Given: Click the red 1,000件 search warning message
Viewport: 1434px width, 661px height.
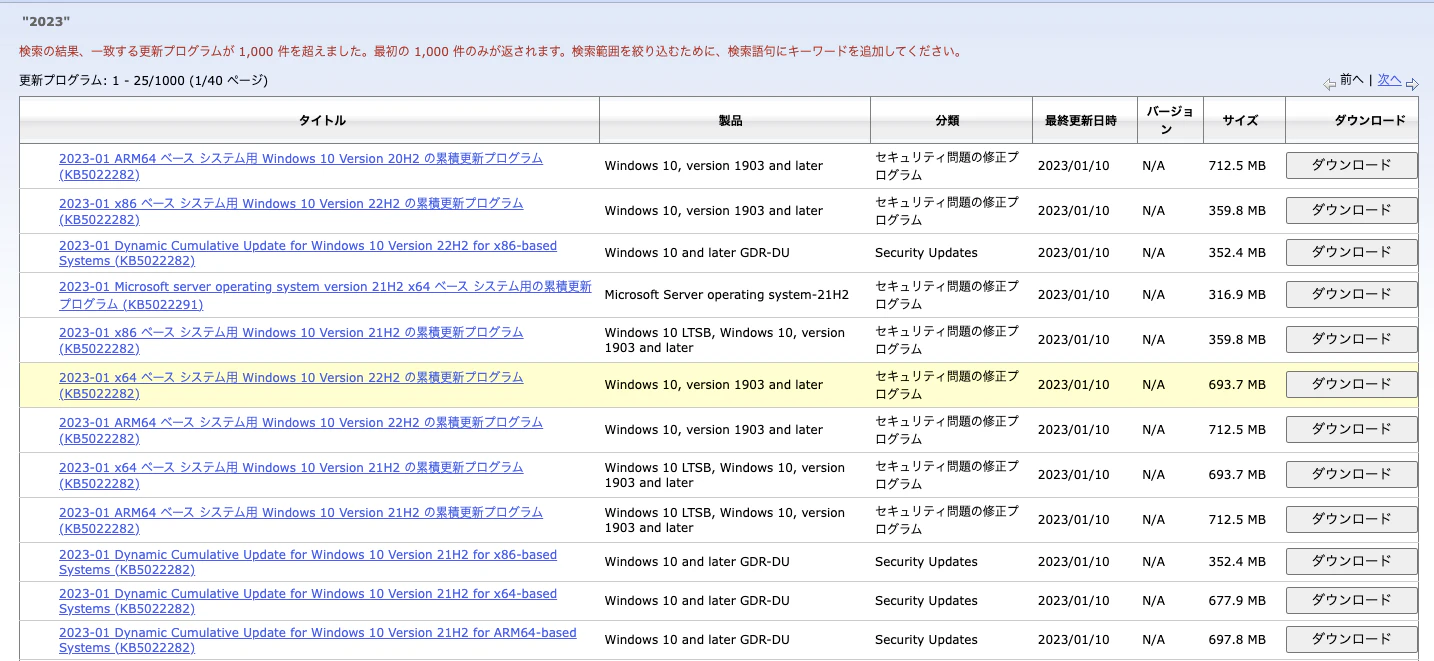Looking at the screenshot, I should [491, 51].
